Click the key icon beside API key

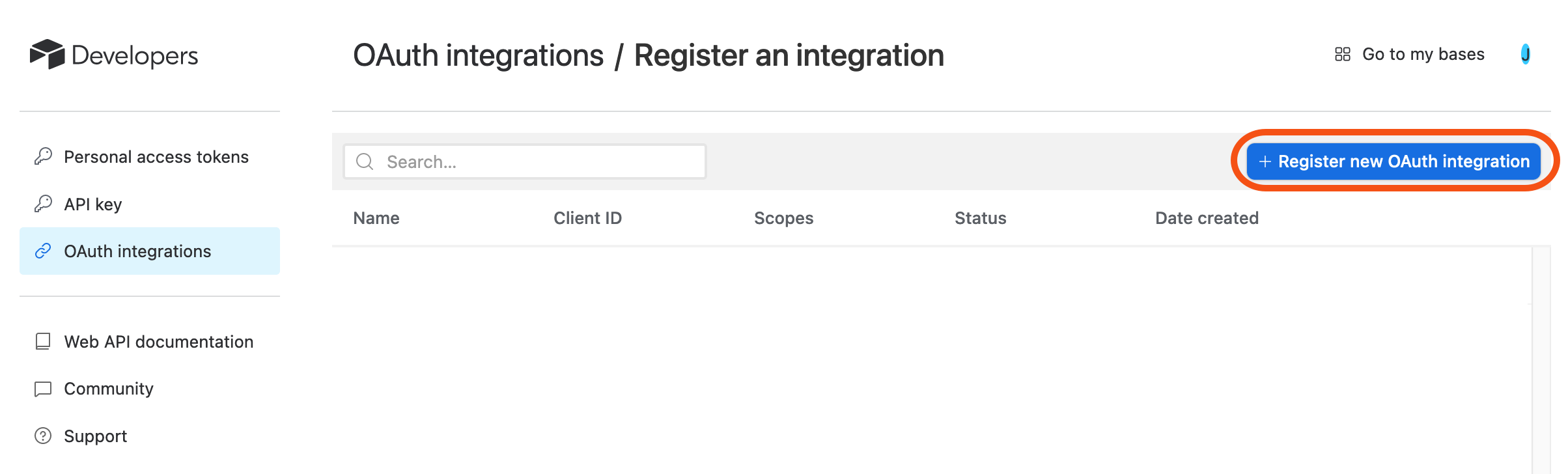click(43, 204)
